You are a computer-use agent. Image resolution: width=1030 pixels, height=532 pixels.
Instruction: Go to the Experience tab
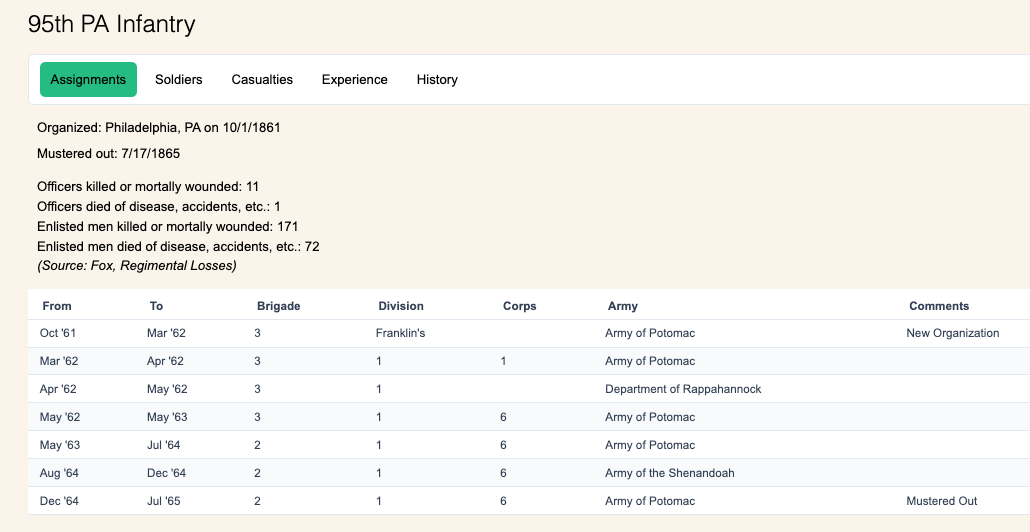coord(354,80)
